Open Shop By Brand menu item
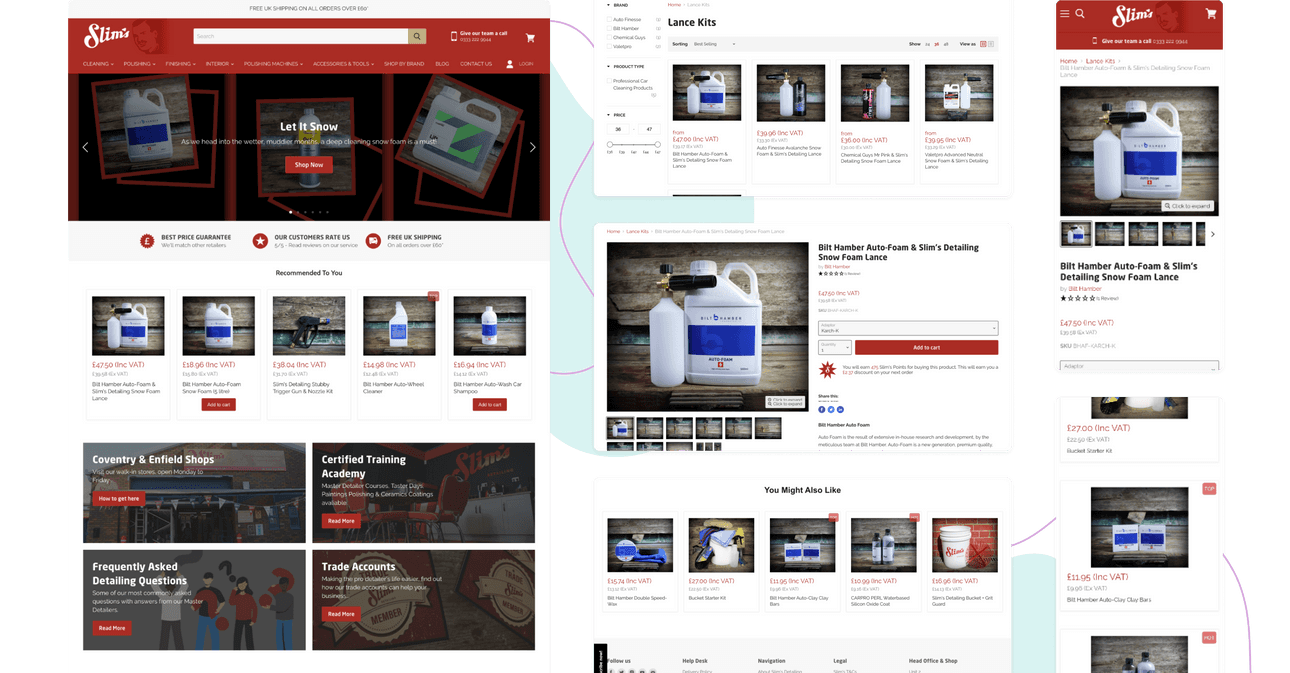The width and height of the screenshot is (1290, 673). 404,64
